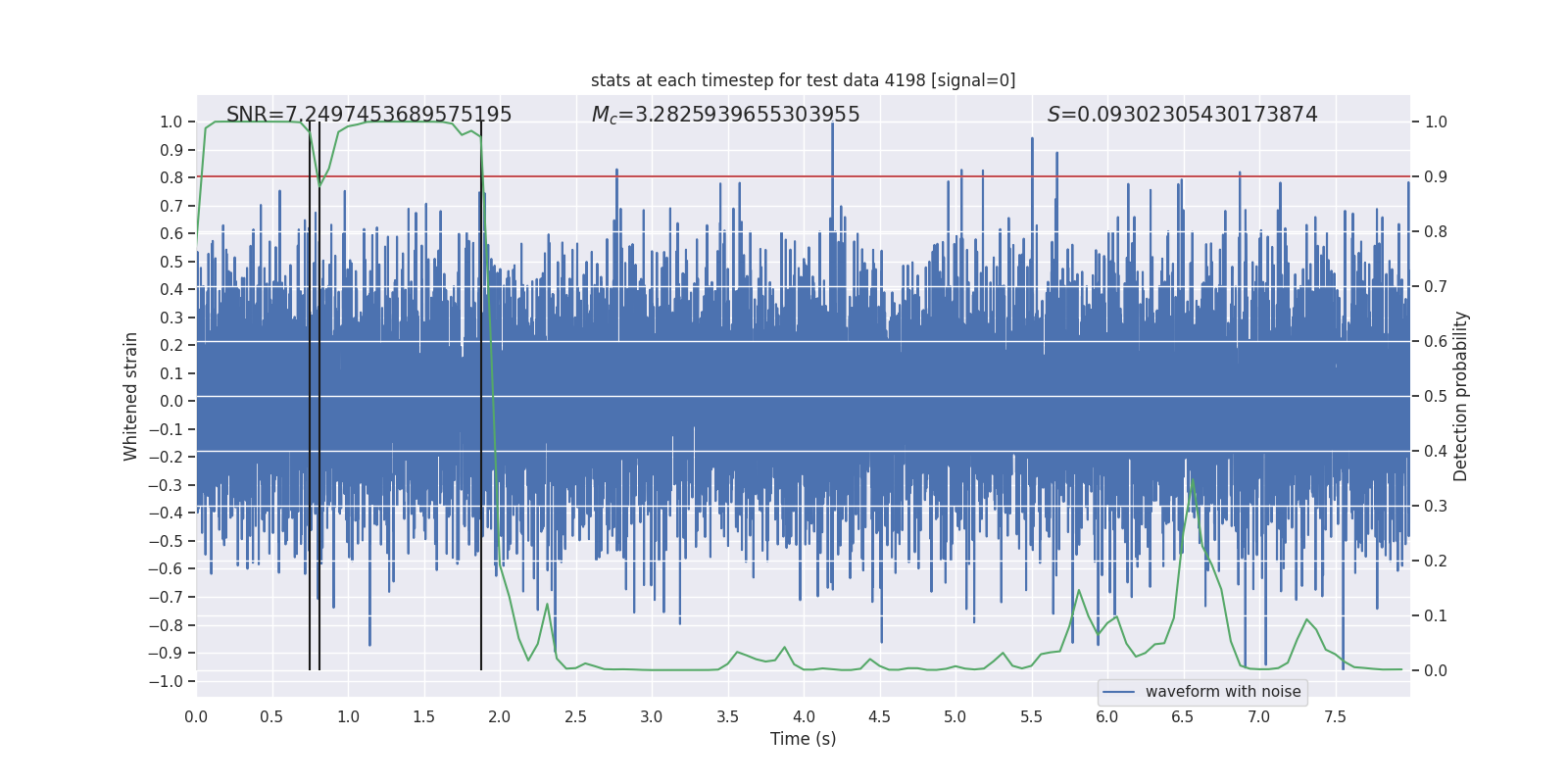The image size is (1568, 784).
Task: Select the SNR value annotation text
Action: pos(368,115)
